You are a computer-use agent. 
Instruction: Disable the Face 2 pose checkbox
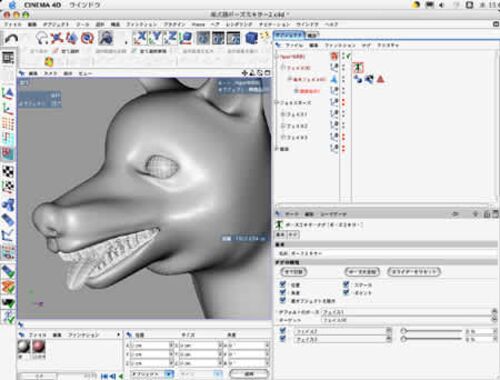coord(283,331)
